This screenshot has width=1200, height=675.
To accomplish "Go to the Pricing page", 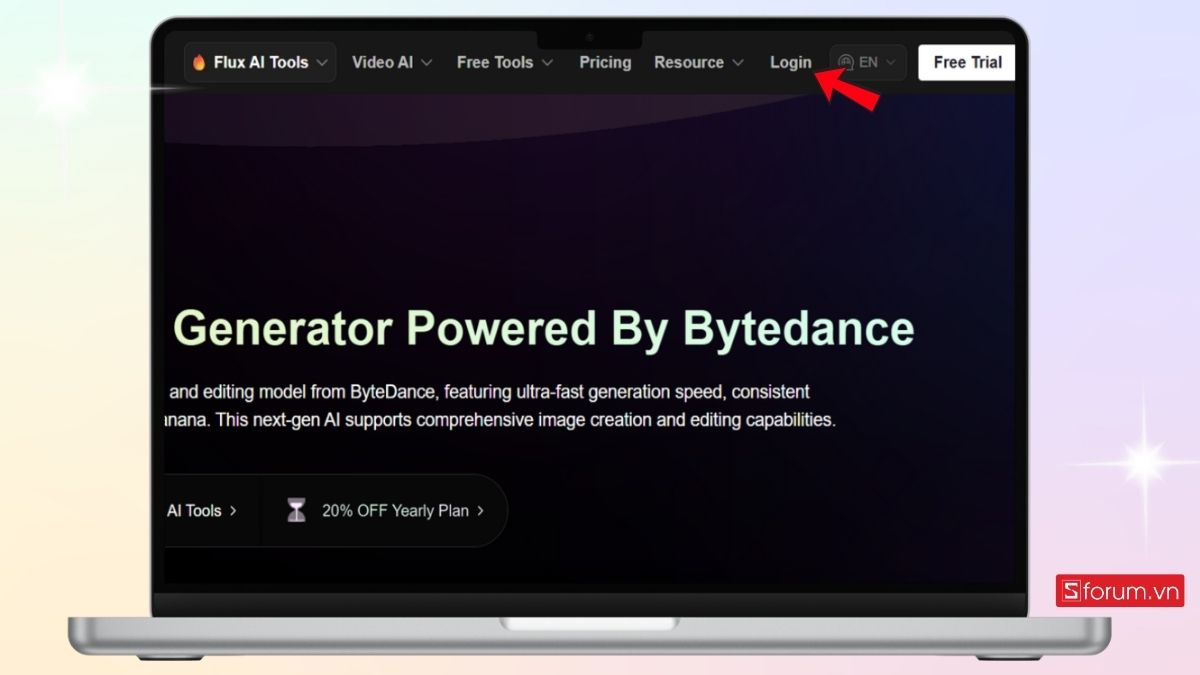I will click(605, 62).
